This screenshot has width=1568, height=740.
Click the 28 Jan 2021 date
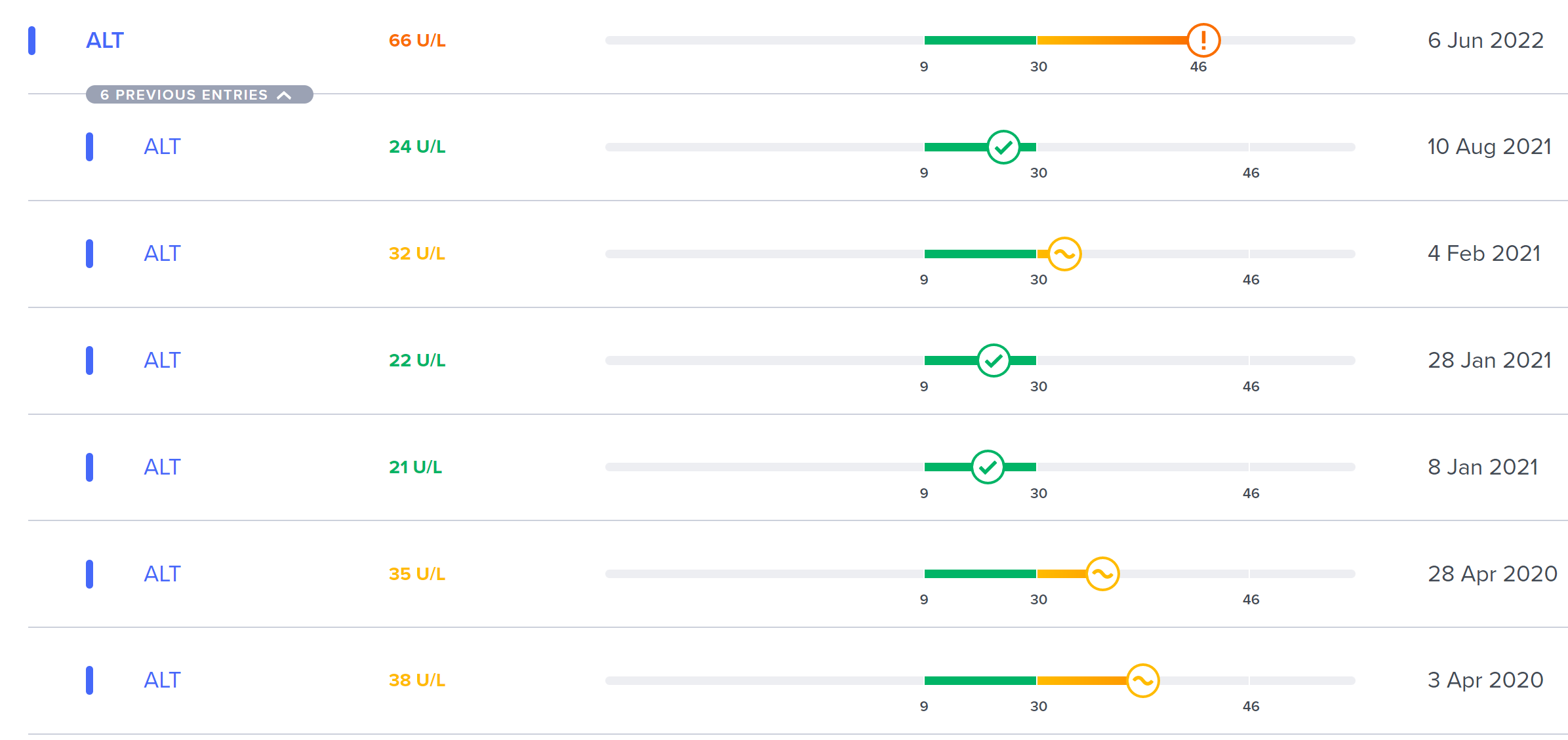pos(1489,360)
